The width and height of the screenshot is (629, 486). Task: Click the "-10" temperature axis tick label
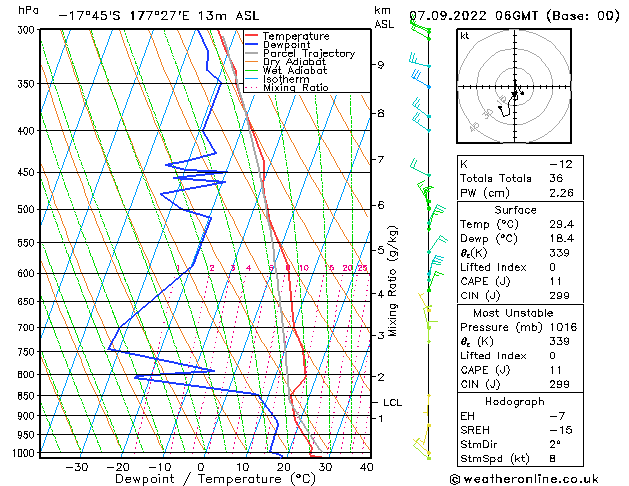point(160,467)
